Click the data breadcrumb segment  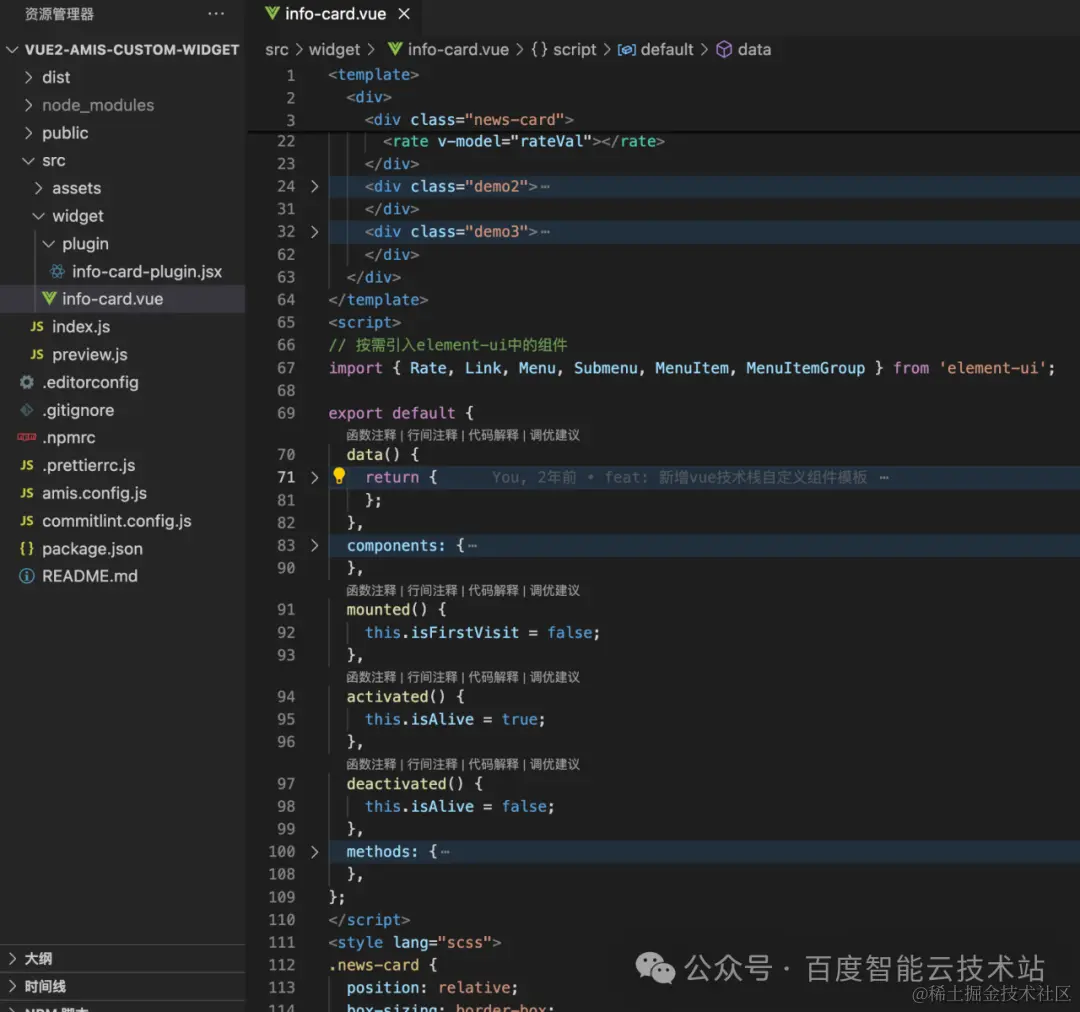coord(754,50)
